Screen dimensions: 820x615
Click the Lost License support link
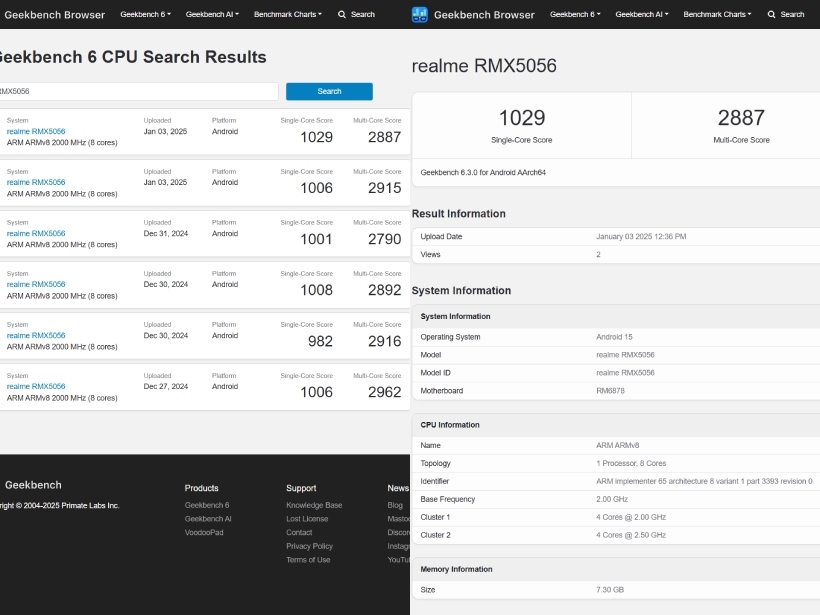click(307, 519)
